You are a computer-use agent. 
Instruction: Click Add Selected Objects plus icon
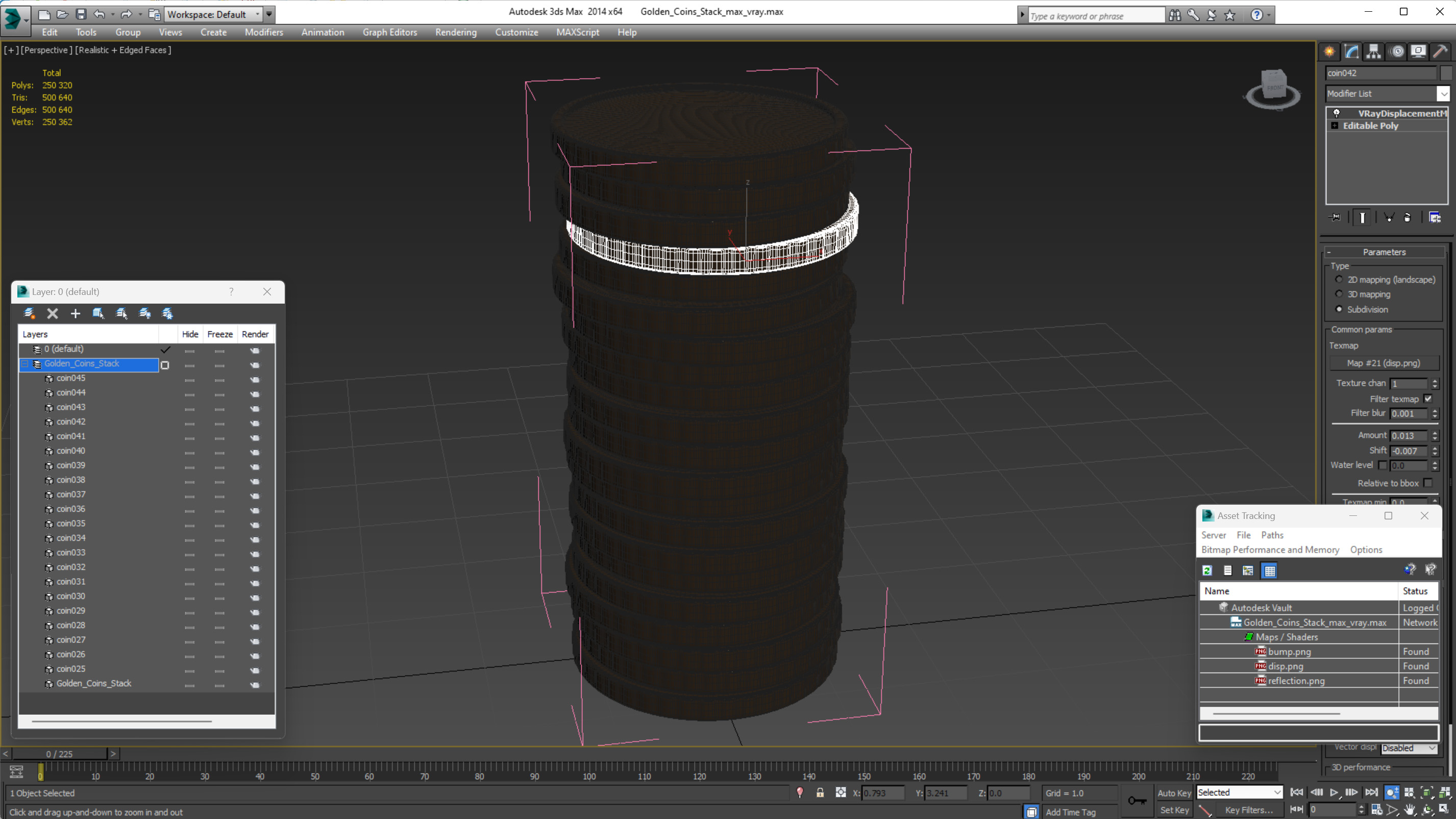click(75, 313)
